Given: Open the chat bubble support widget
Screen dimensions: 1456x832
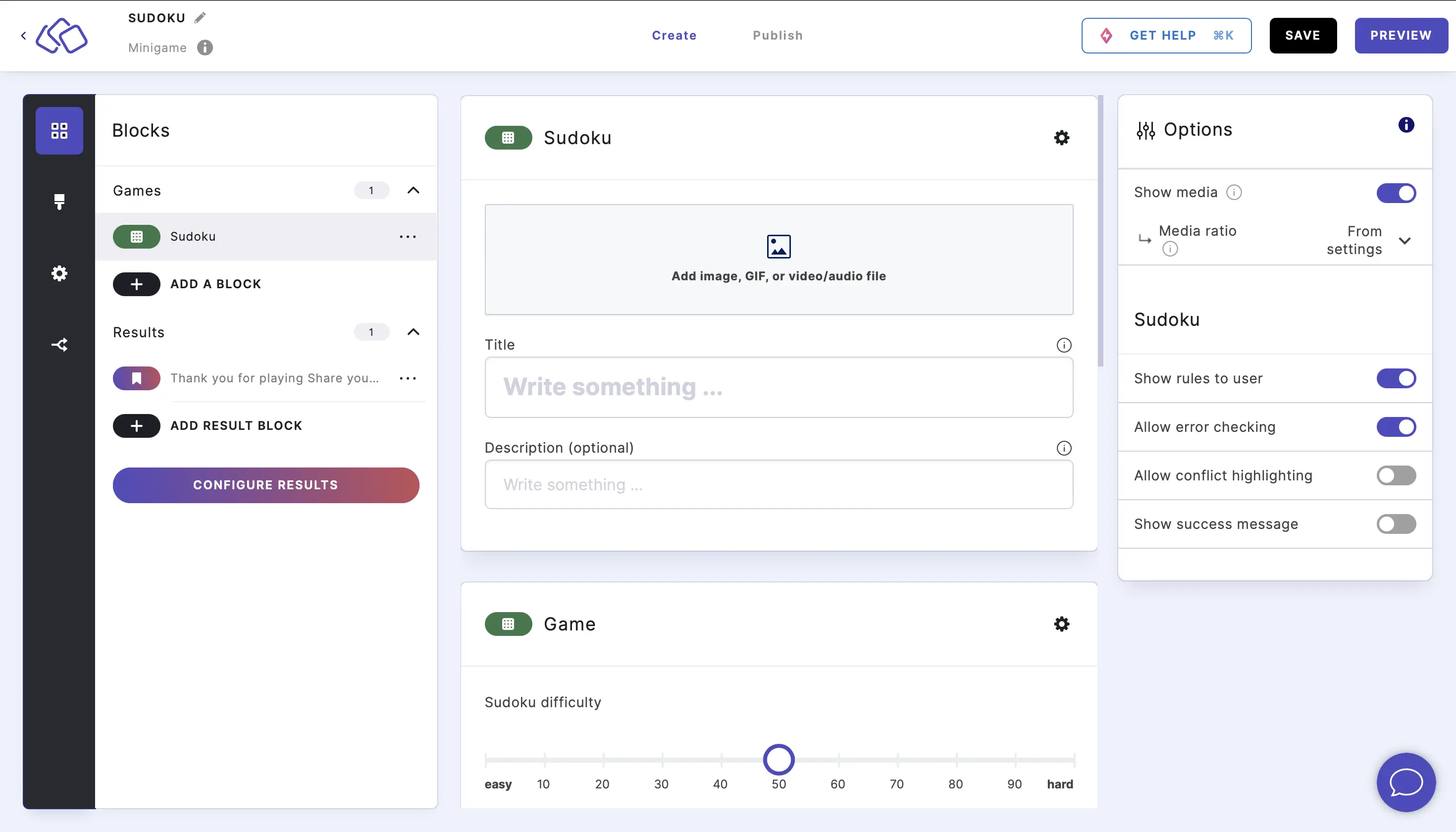Looking at the screenshot, I should point(1405,781).
